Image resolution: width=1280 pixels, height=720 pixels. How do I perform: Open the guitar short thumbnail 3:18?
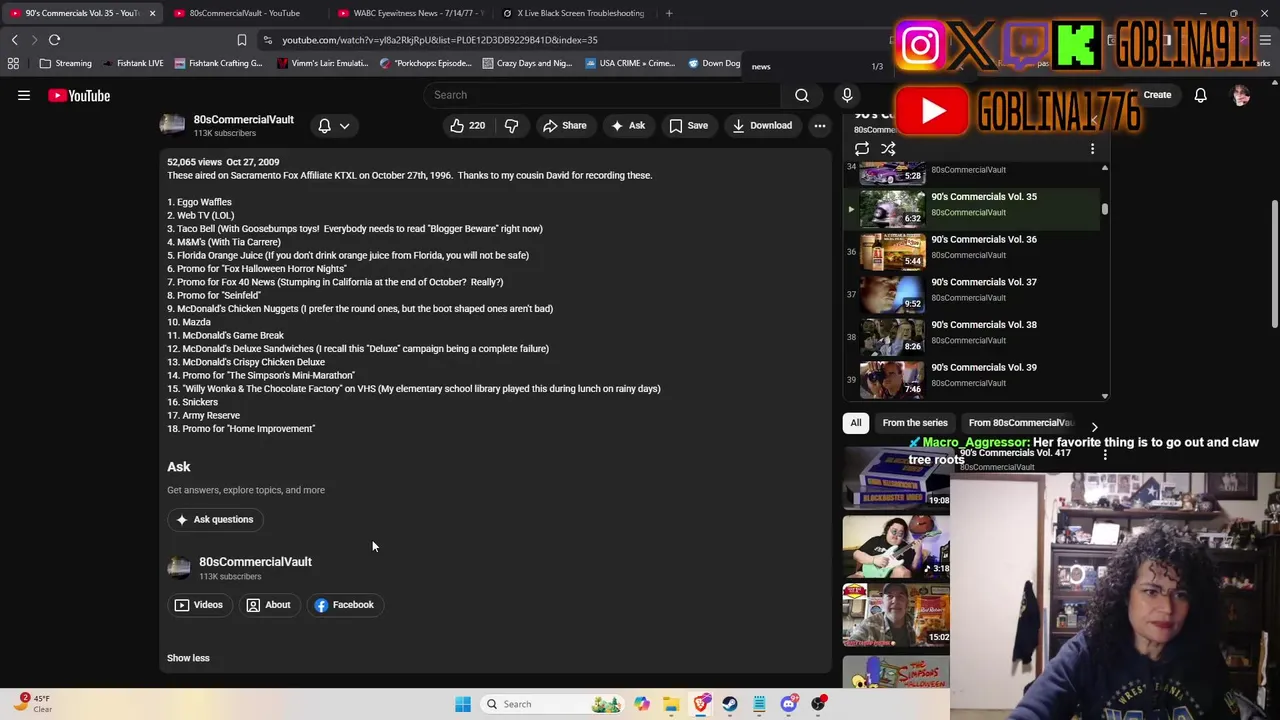[x=896, y=546]
